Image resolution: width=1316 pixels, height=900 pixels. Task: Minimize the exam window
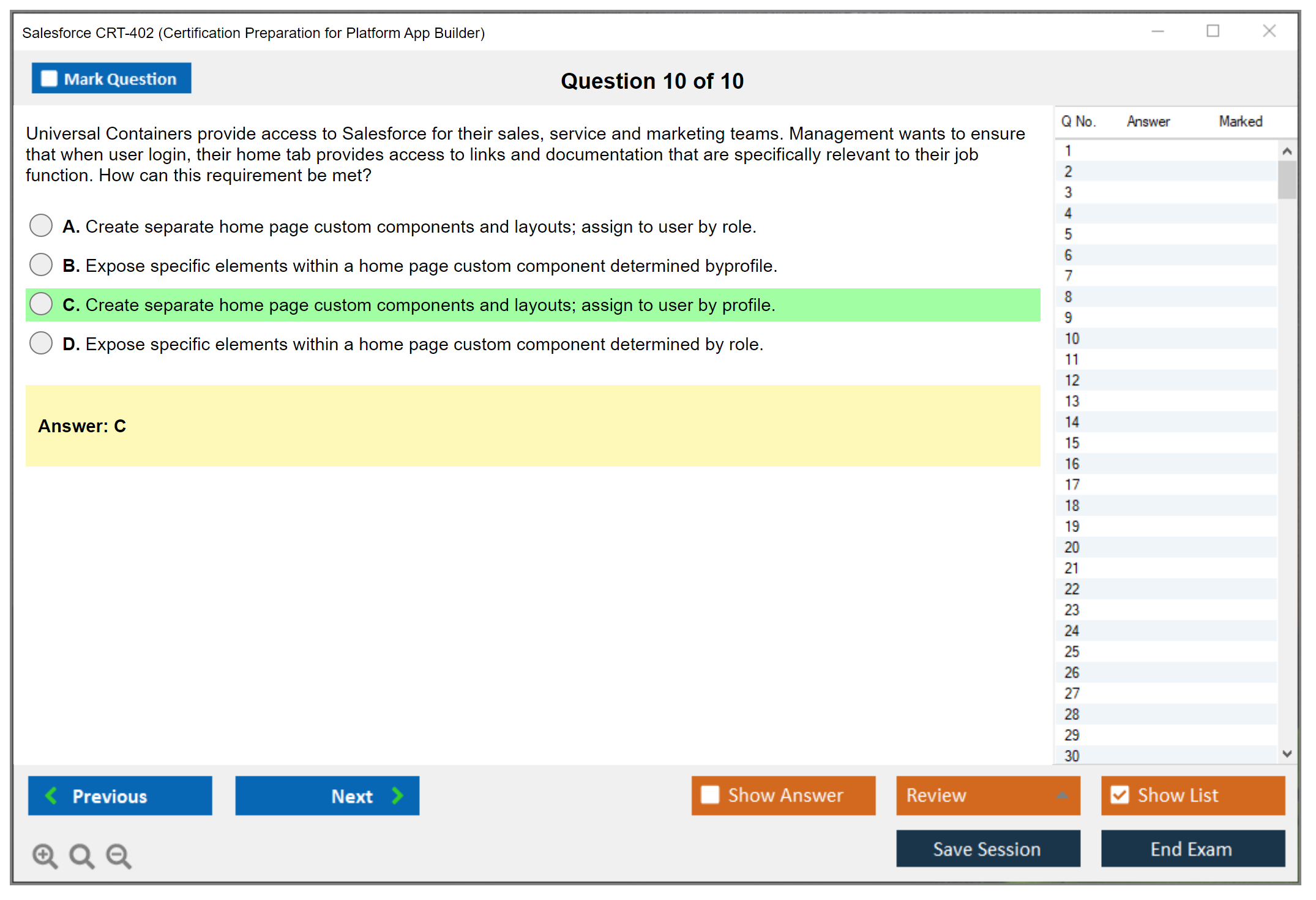coord(1157,31)
